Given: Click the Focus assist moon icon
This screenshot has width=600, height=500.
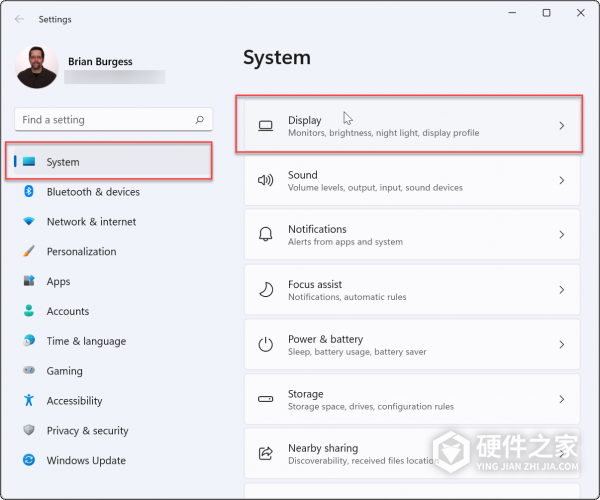Looking at the screenshot, I should pos(266,290).
